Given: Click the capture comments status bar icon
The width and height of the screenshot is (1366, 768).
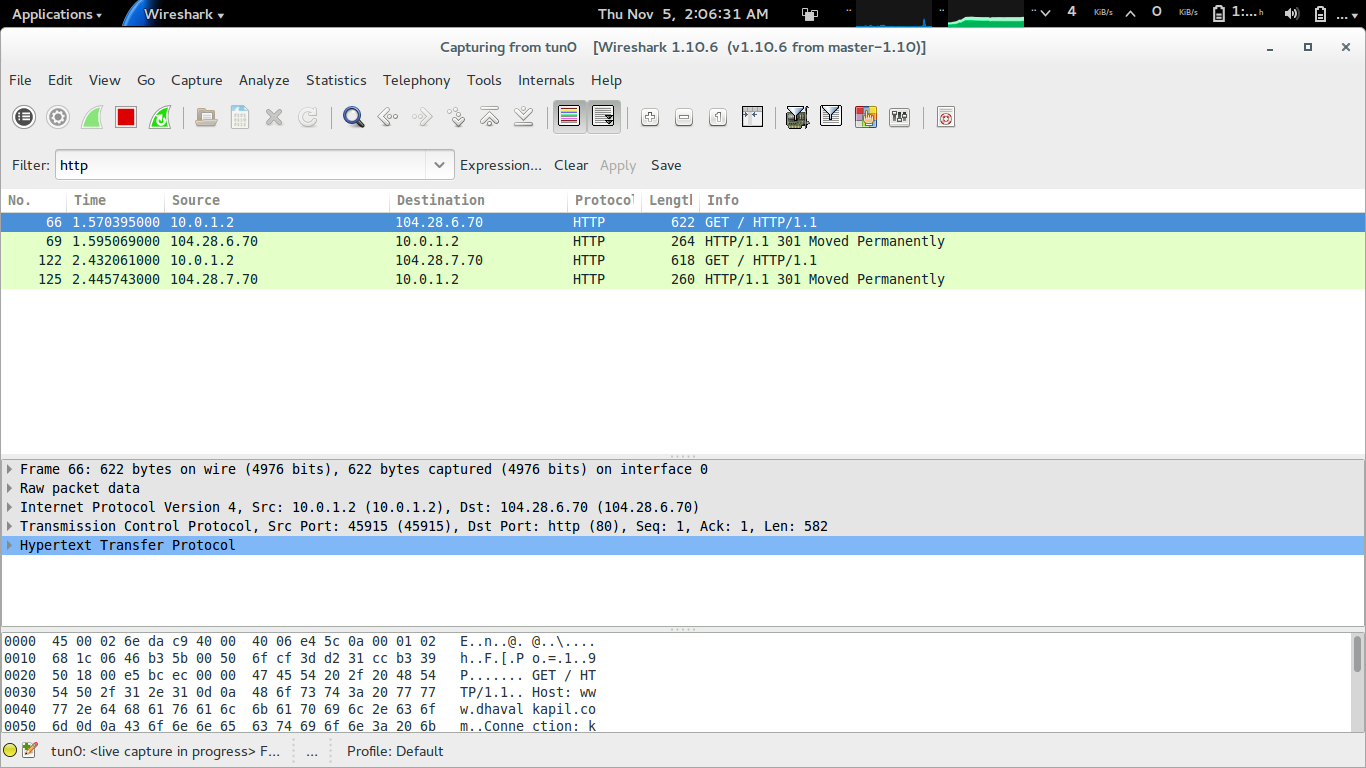Looking at the screenshot, I should pyautogui.click(x=30, y=750).
